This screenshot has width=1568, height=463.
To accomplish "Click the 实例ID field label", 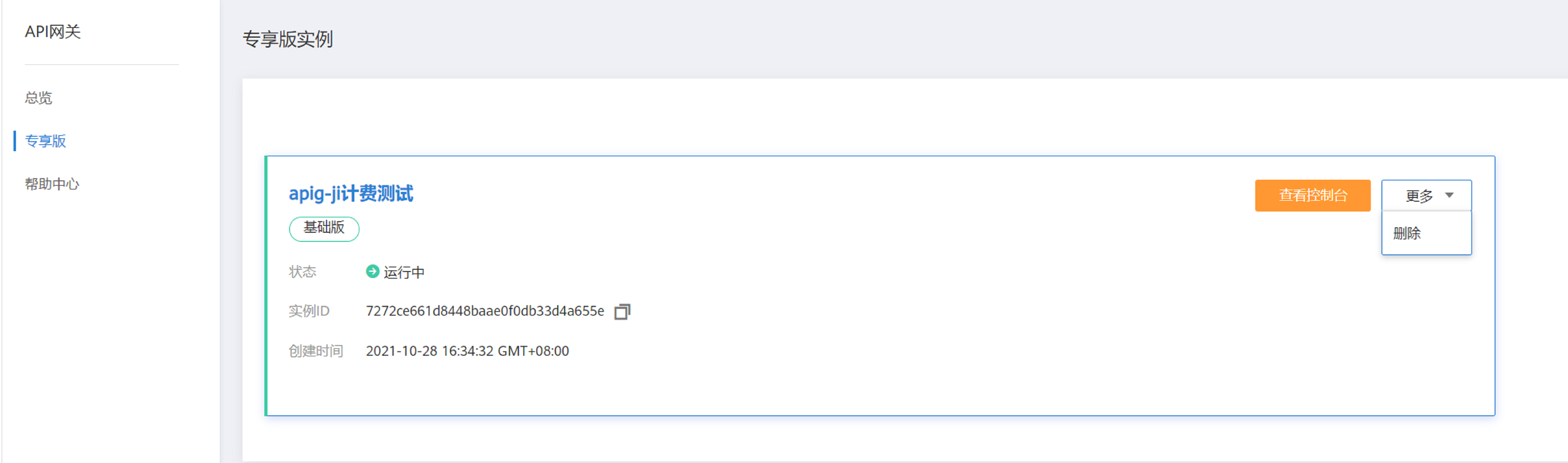I will pos(309,311).
